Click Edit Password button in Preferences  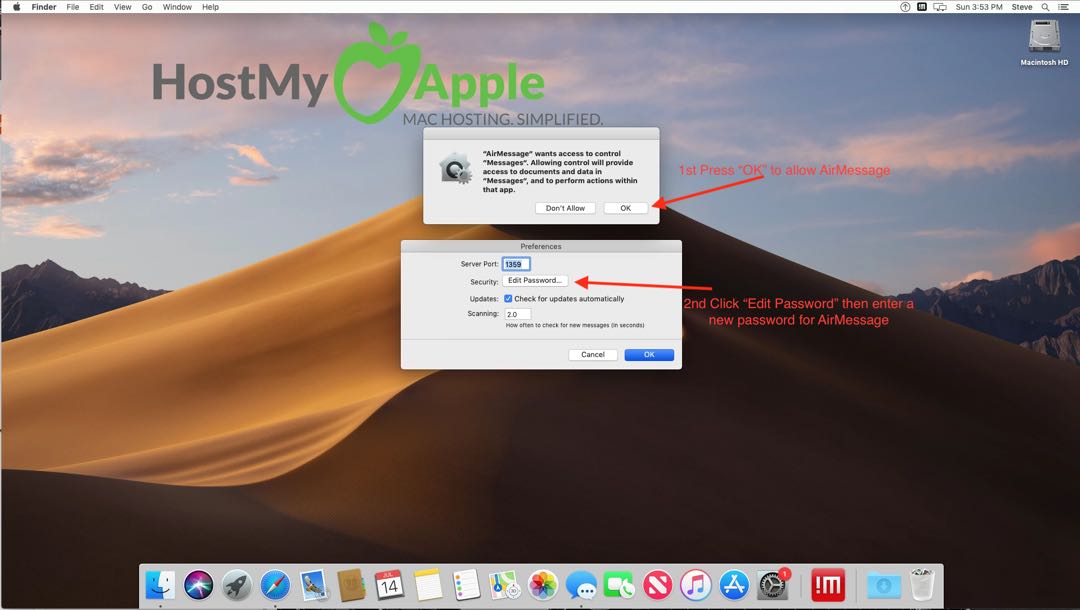535,281
